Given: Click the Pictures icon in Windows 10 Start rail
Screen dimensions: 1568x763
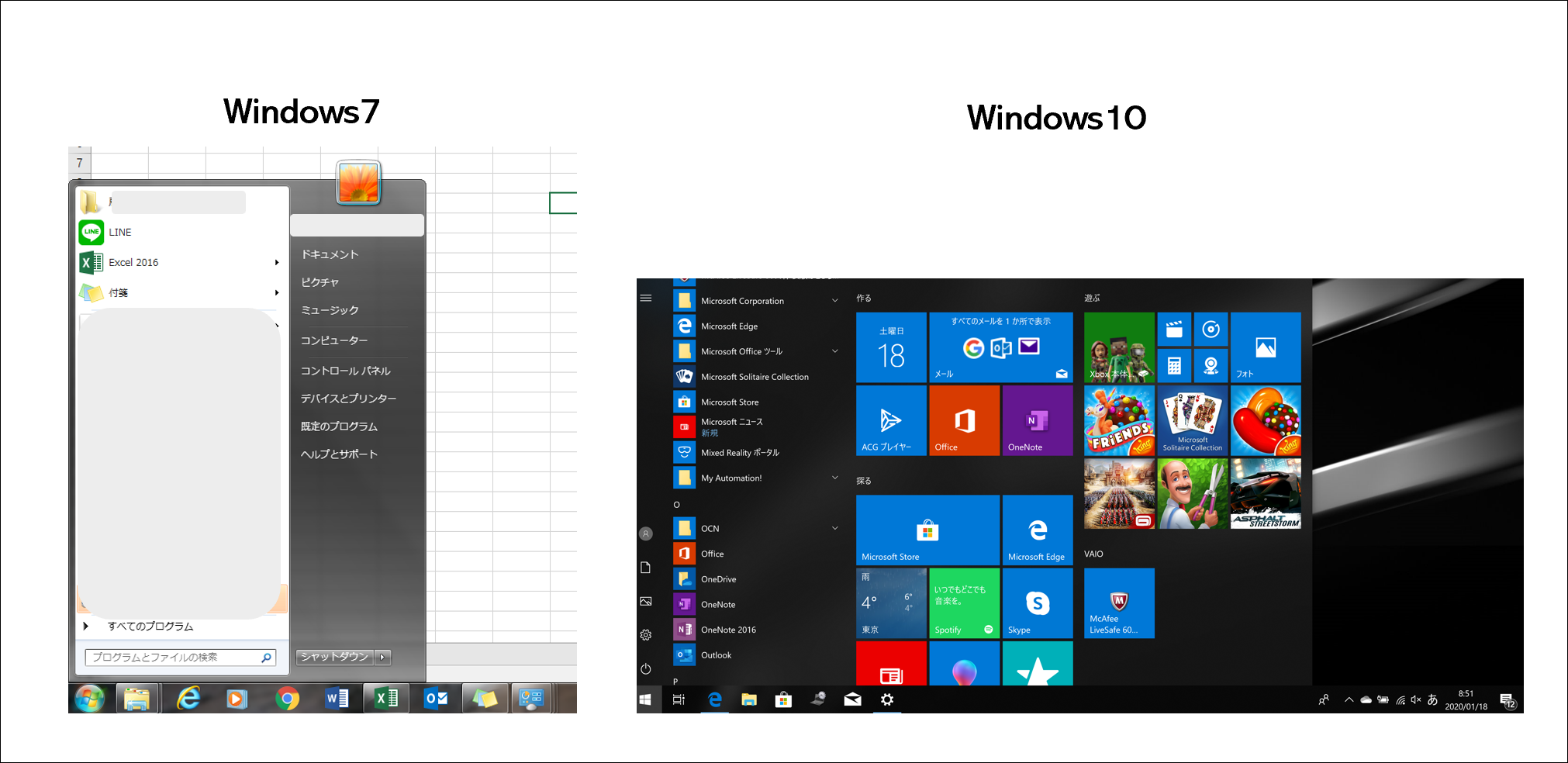Looking at the screenshot, I should tap(645, 601).
